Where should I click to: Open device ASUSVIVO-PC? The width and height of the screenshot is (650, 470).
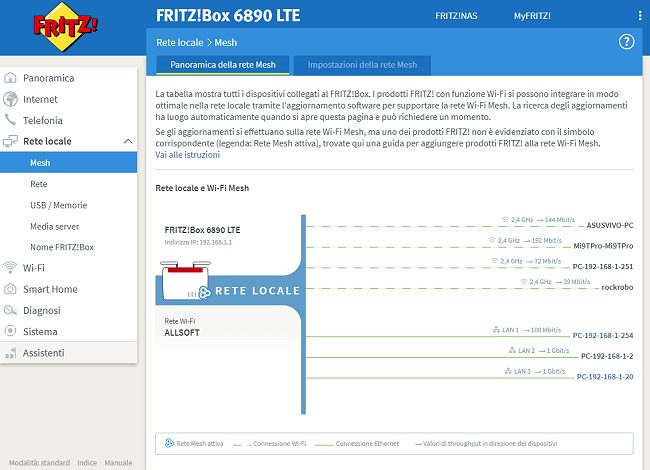[610, 225]
